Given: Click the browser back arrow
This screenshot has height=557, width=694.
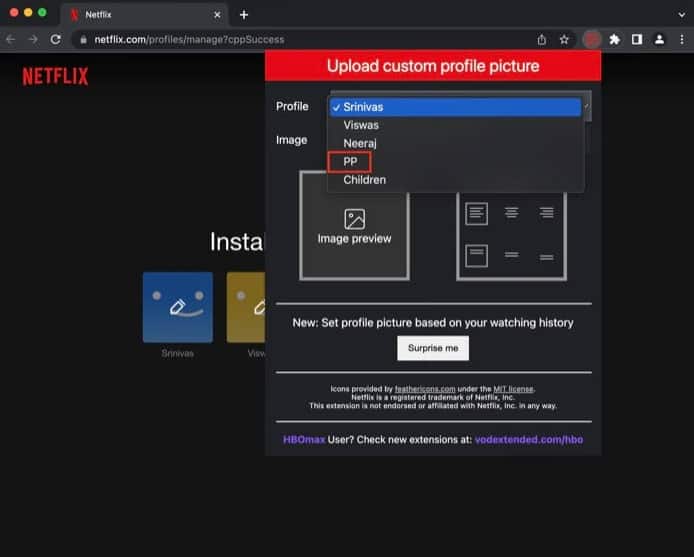Looking at the screenshot, I should coord(11,39).
